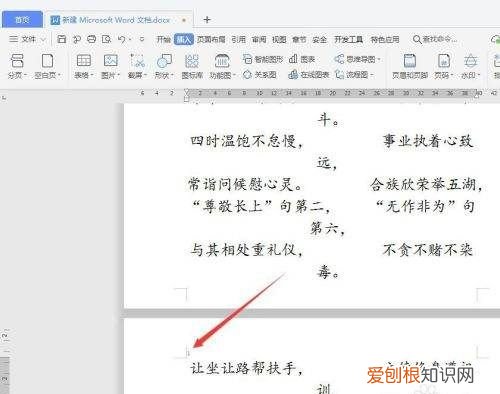Click the 查找命令 search input
This screenshot has width=500, height=394.
439,39
